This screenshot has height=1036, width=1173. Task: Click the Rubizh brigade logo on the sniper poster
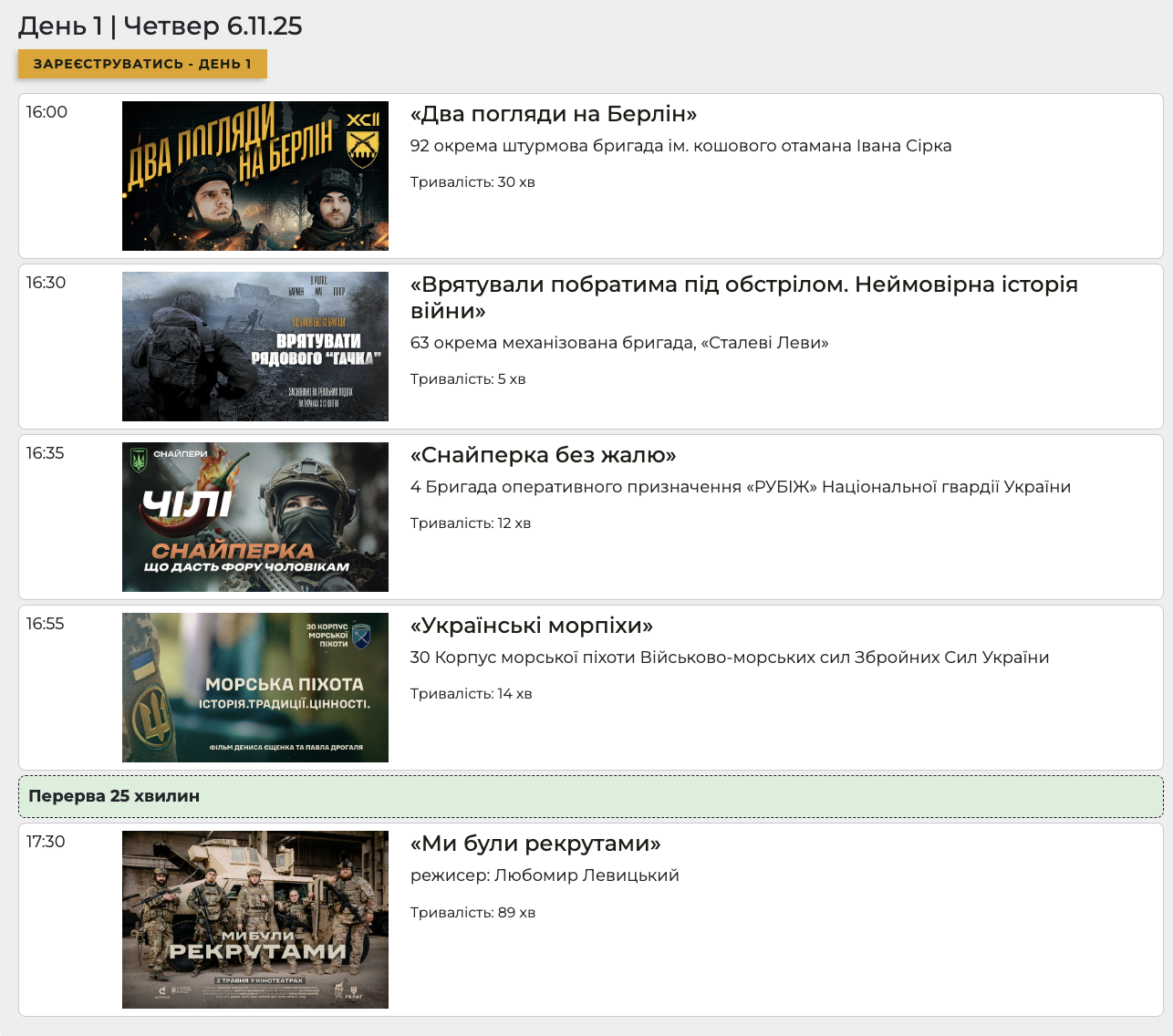click(139, 459)
